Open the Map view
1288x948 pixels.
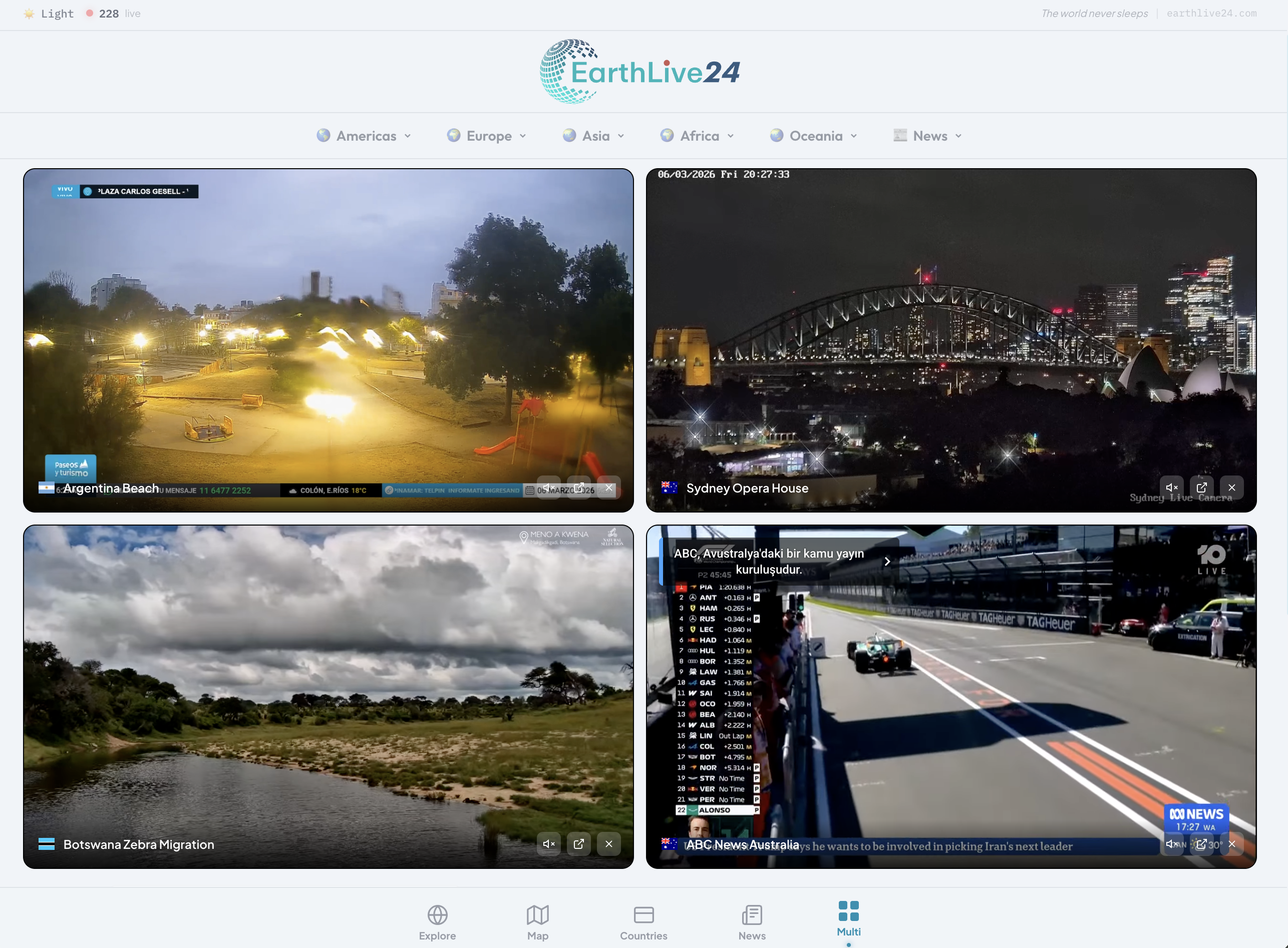[537, 921]
